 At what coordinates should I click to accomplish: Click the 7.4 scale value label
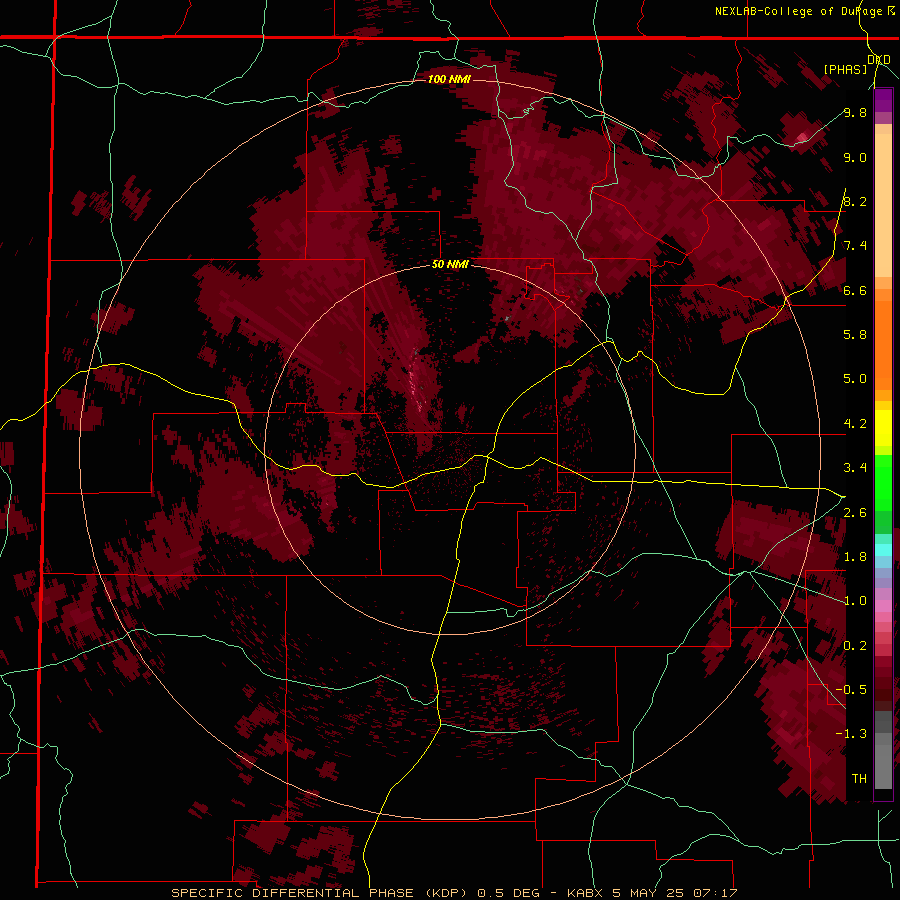855,246
